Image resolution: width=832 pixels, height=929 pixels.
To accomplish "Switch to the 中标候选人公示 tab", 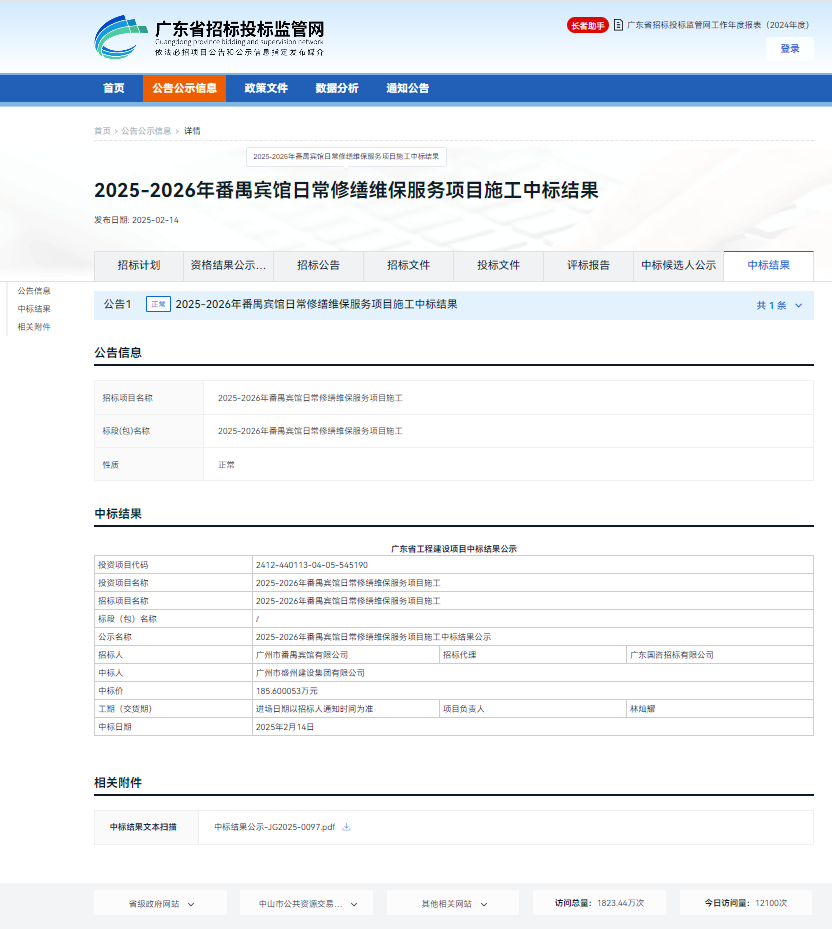I will pyautogui.click(x=678, y=266).
